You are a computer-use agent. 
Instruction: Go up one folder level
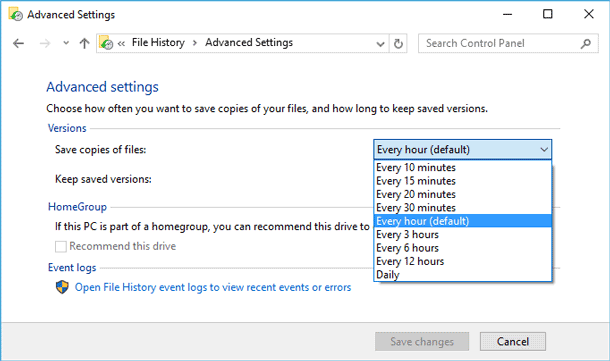(x=84, y=43)
